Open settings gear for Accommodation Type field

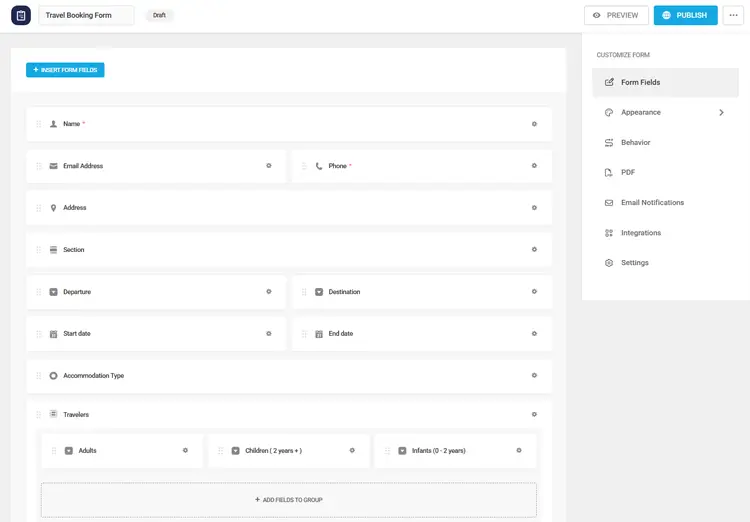pyautogui.click(x=534, y=375)
